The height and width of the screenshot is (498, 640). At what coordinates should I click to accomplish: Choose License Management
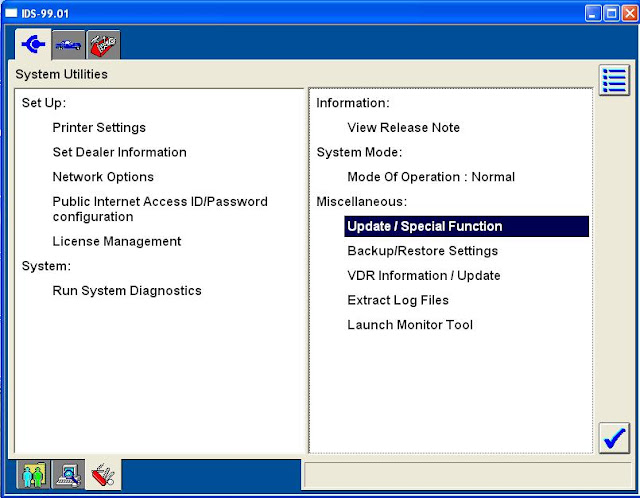[117, 241]
